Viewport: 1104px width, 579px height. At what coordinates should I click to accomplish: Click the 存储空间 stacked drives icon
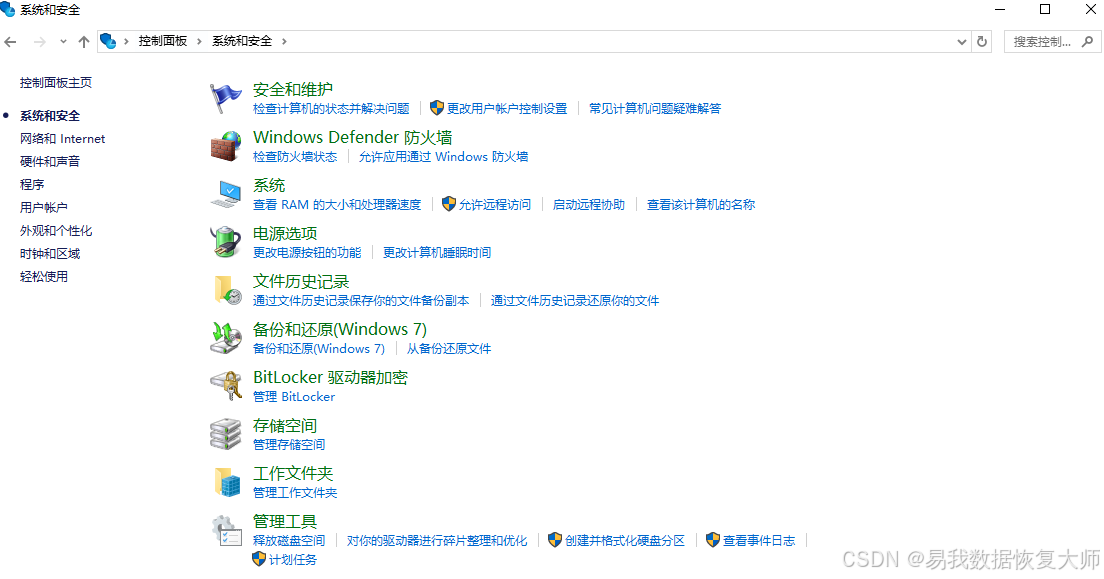pos(225,433)
